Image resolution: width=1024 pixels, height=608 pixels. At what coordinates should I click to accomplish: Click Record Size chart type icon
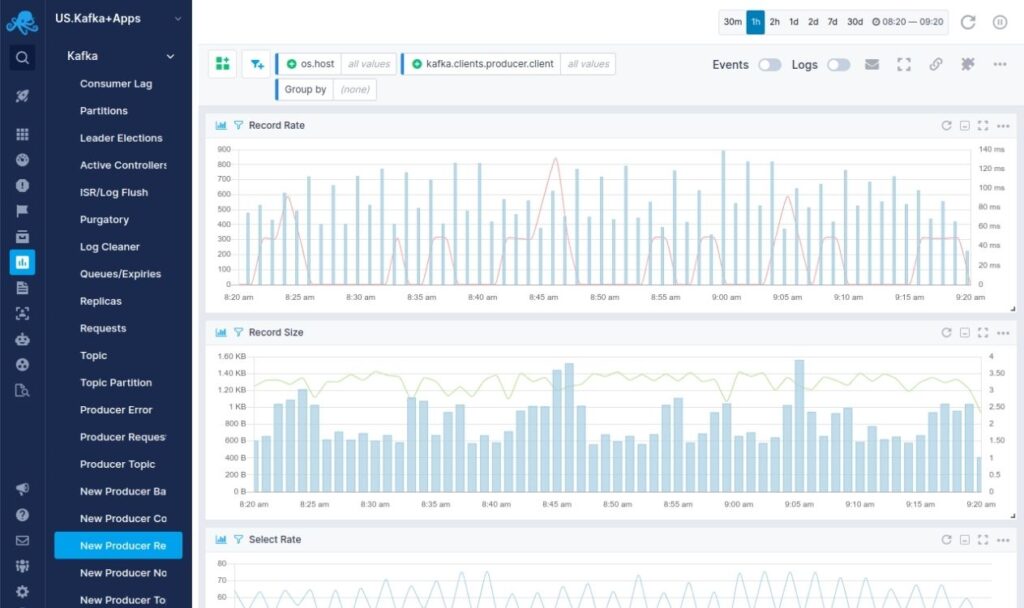click(x=221, y=332)
